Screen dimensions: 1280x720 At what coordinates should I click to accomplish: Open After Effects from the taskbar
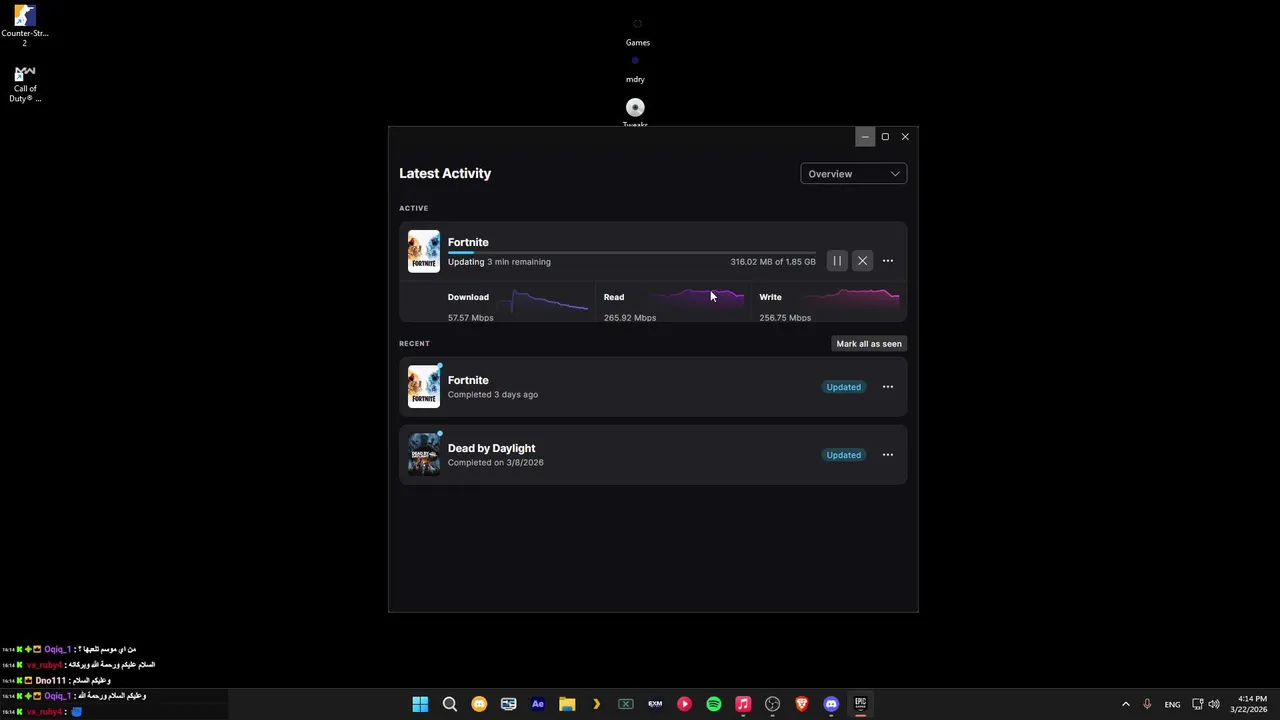click(x=538, y=704)
